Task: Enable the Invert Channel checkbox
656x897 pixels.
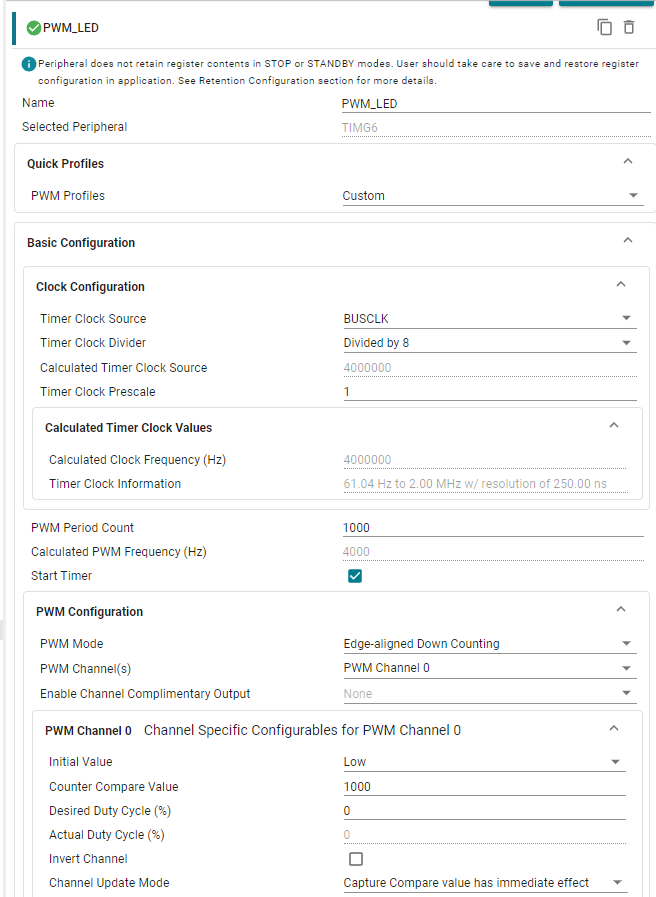Action: [356, 859]
